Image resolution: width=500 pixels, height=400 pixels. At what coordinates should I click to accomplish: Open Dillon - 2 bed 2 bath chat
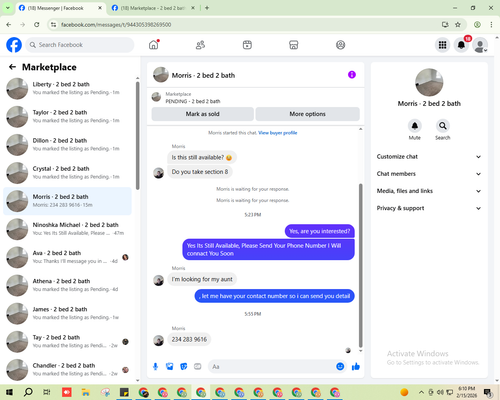pos(68,145)
